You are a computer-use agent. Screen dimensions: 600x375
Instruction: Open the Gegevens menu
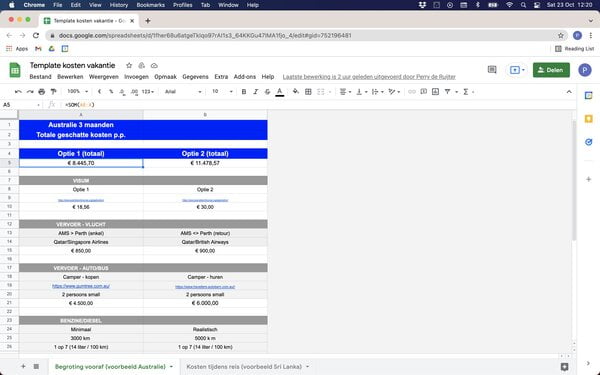pyautogui.click(x=195, y=77)
